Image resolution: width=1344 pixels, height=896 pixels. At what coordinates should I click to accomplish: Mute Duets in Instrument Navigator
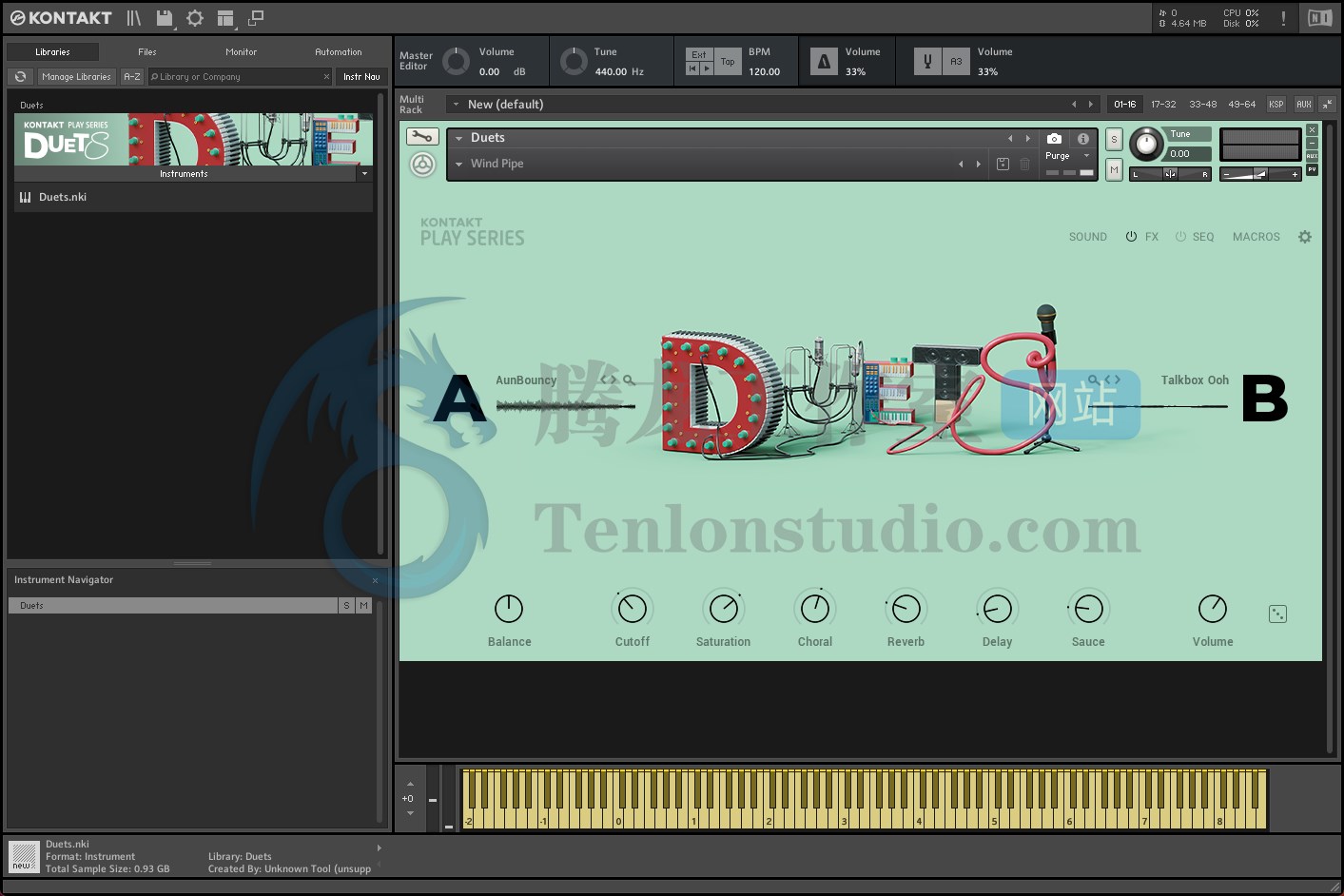363,606
